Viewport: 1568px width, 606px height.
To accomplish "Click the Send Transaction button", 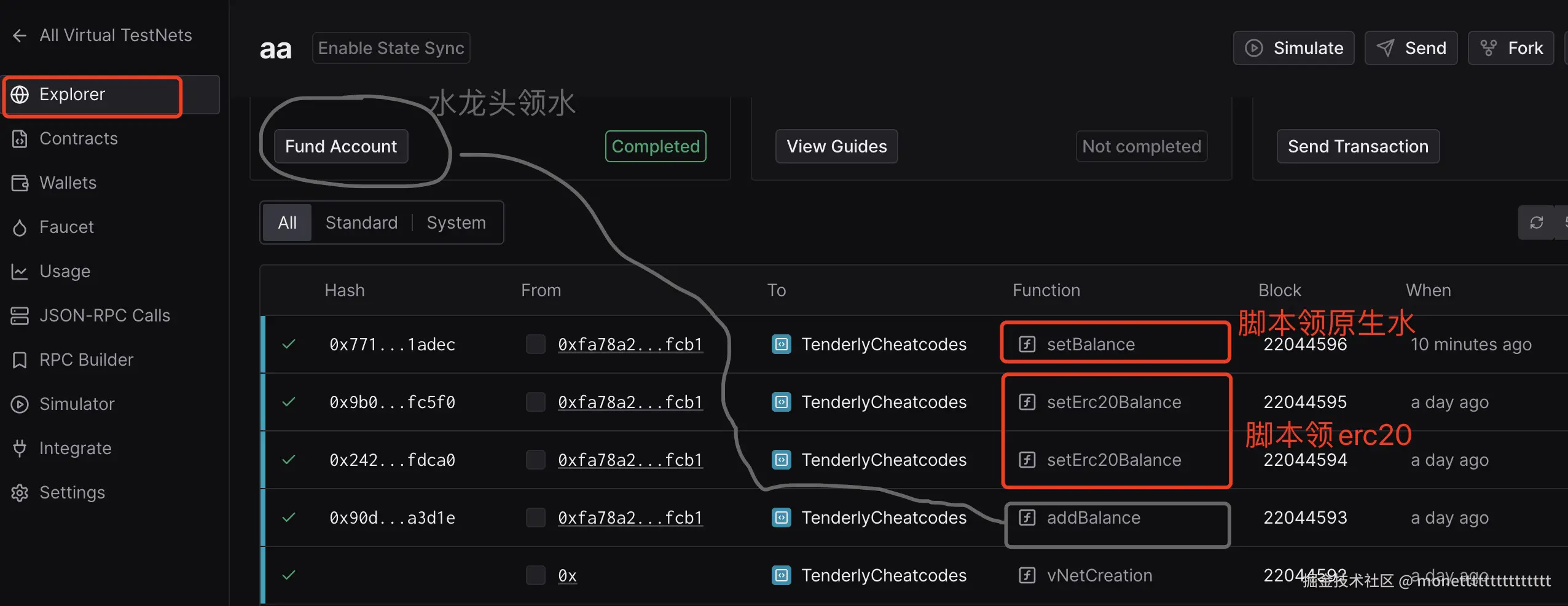I will pyautogui.click(x=1358, y=146).
